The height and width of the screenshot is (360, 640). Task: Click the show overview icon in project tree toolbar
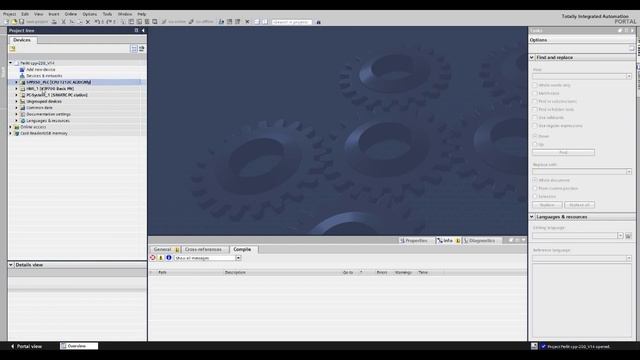click(134, 49)
